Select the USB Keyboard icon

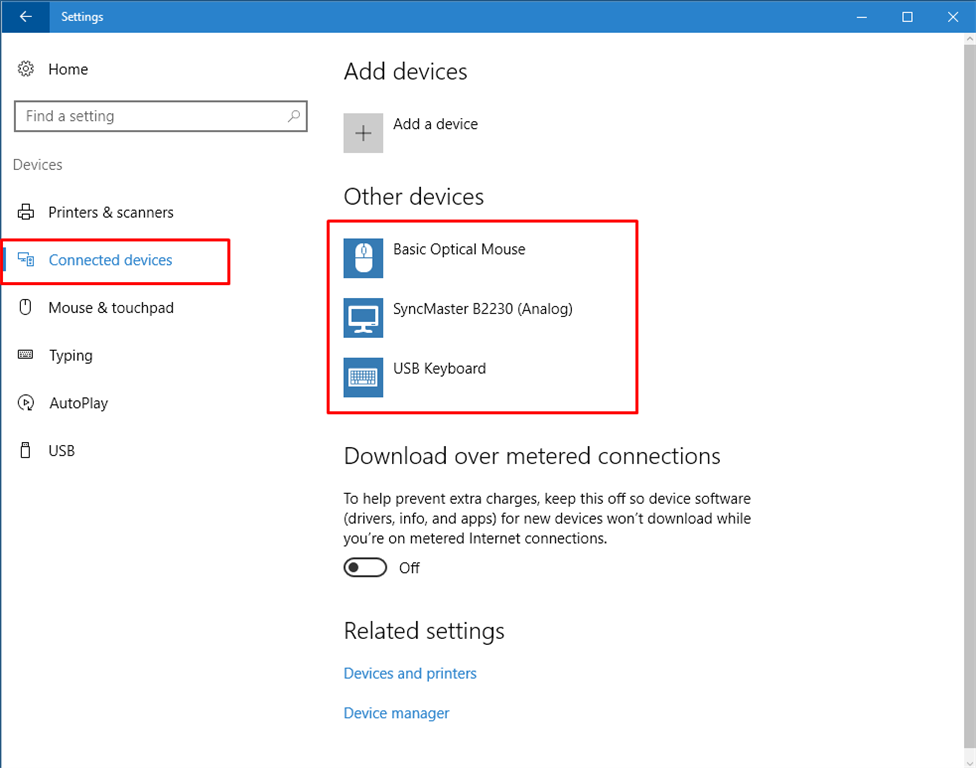(x=363, y=377)
